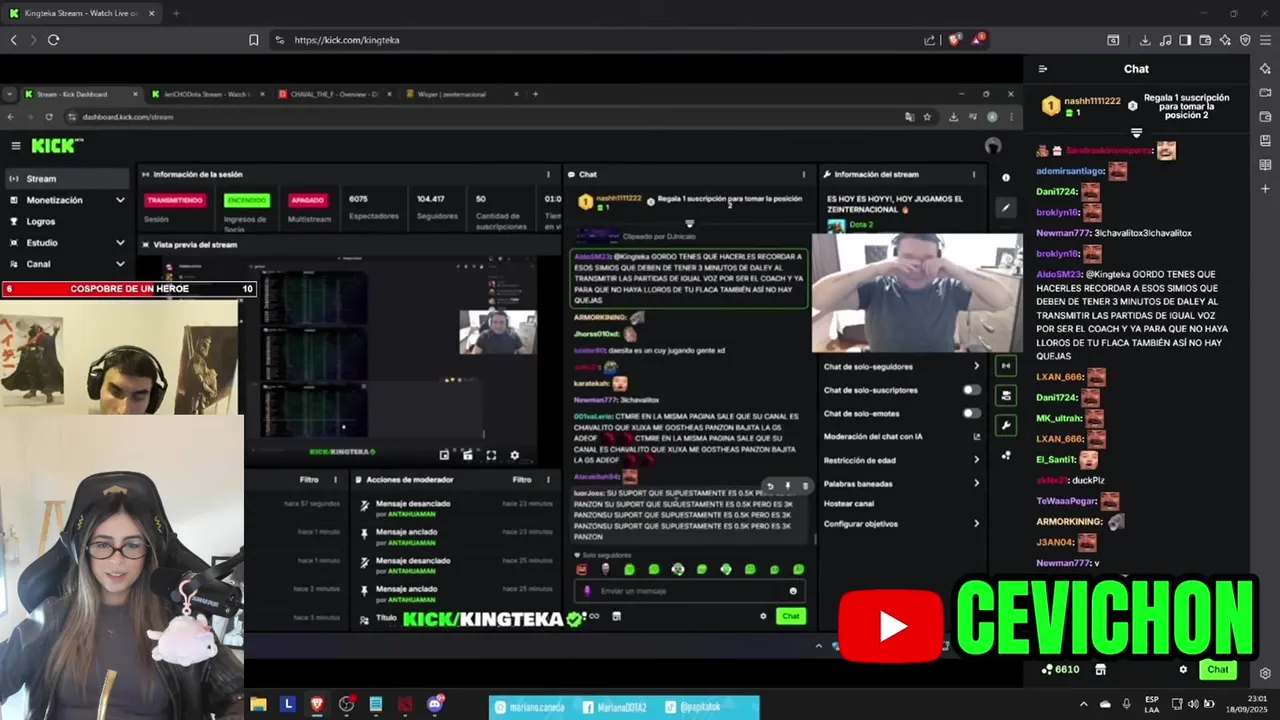Open Brave browser from the taskbar
This screenshot has width=1280, height=720.
pos(317,704)
